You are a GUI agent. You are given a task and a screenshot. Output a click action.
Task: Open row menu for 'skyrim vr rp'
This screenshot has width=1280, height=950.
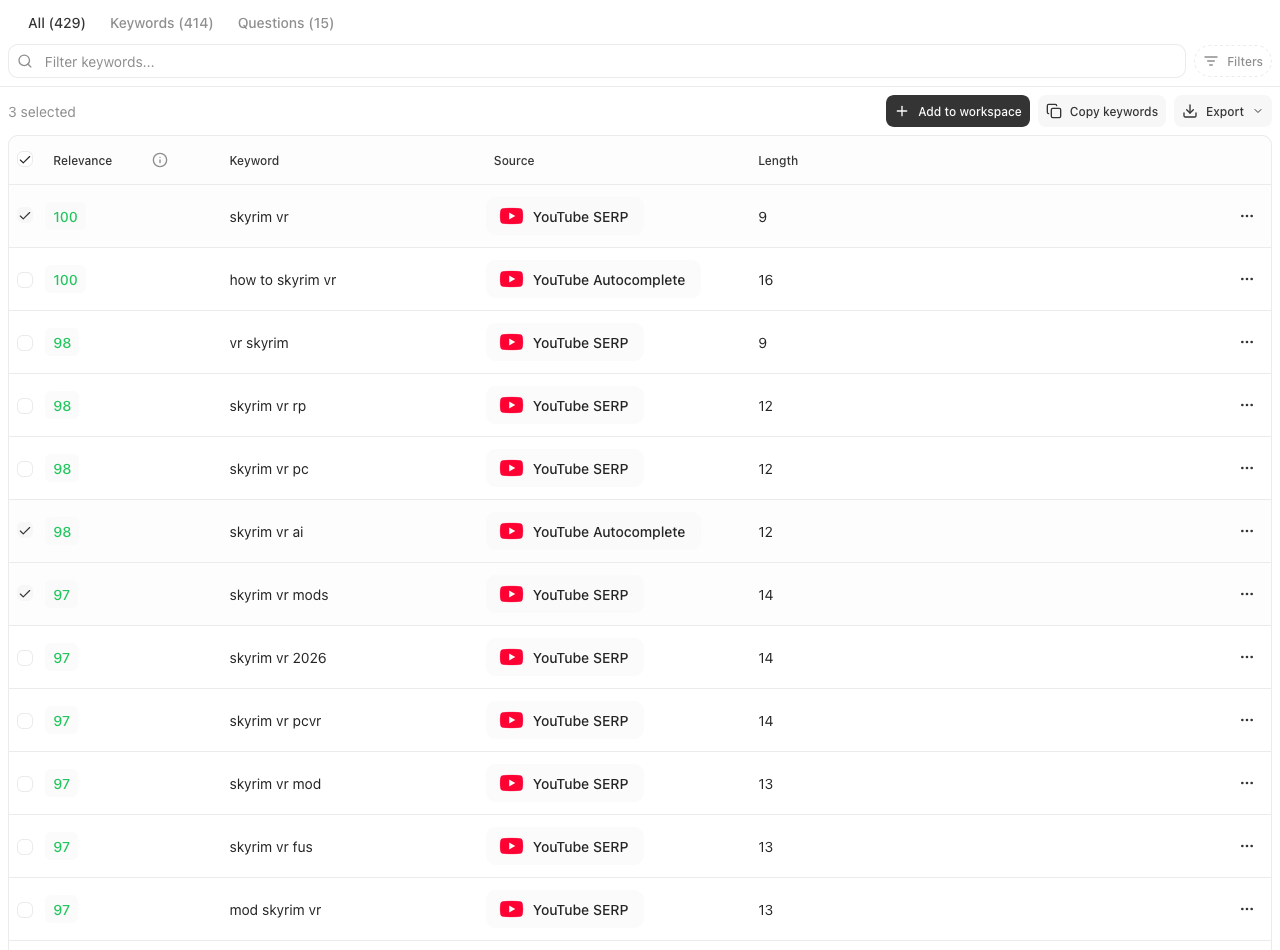tap(1246, 405)
